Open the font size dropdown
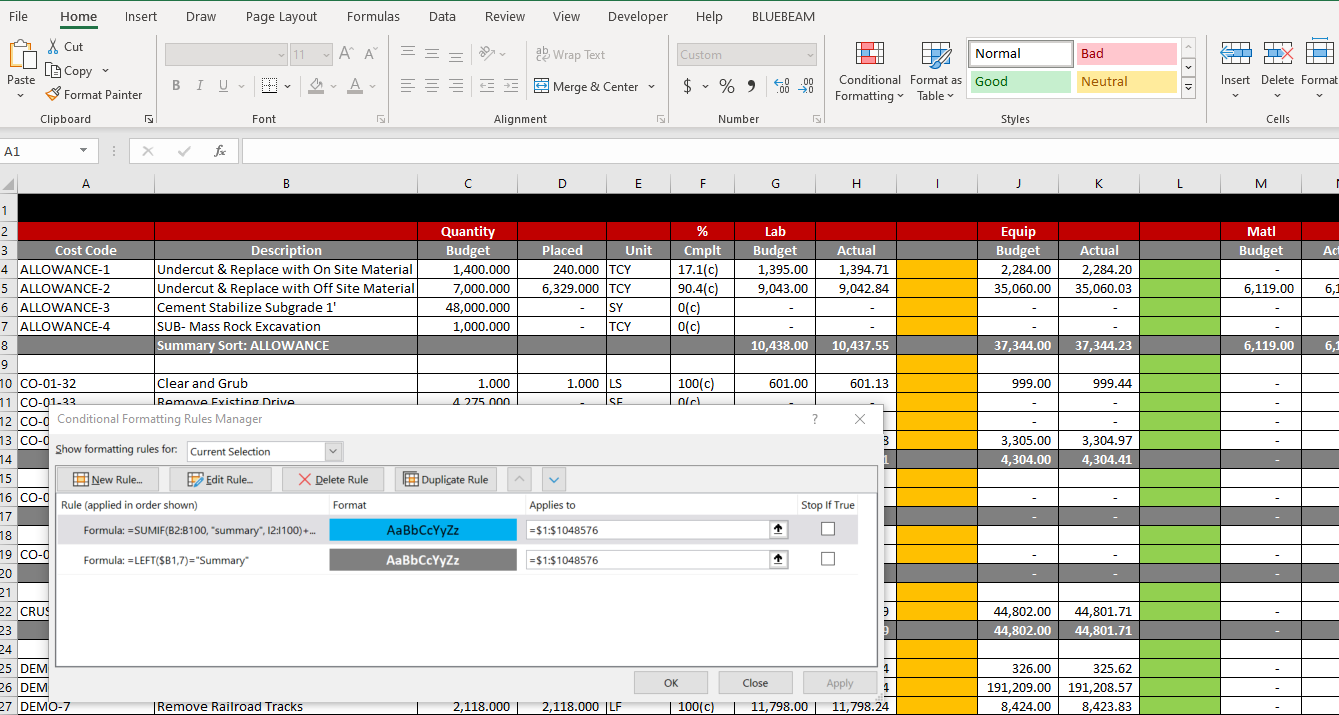This screenshot has height=715, width=1339. [x=327, y=55]
